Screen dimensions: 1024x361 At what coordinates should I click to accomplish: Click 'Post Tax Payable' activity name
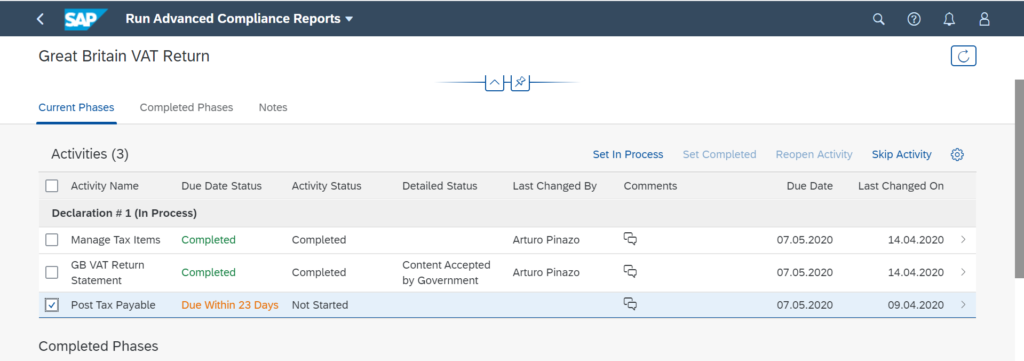coord(113,305)
